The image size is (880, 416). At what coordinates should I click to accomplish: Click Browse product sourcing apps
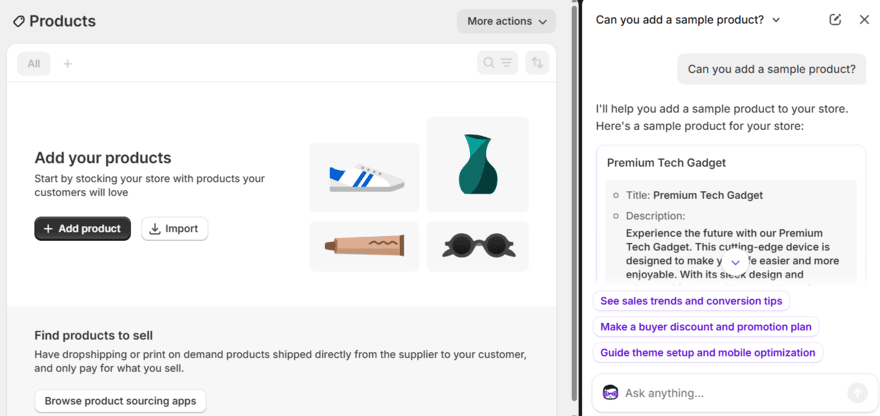(121, 401)
